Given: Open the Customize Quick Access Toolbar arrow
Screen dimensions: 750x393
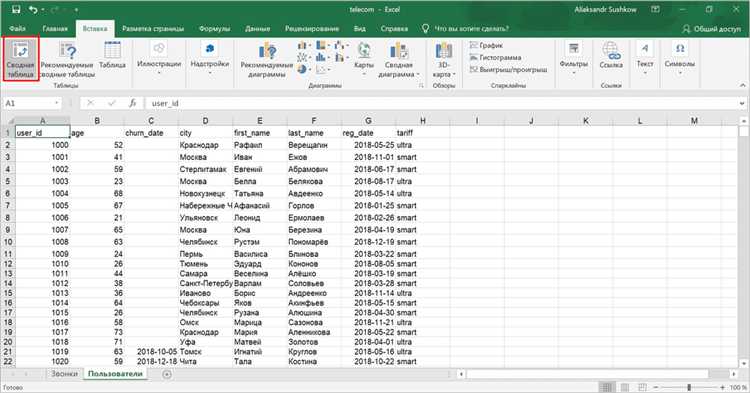Looking at the screenshot, I should [76, 10].
